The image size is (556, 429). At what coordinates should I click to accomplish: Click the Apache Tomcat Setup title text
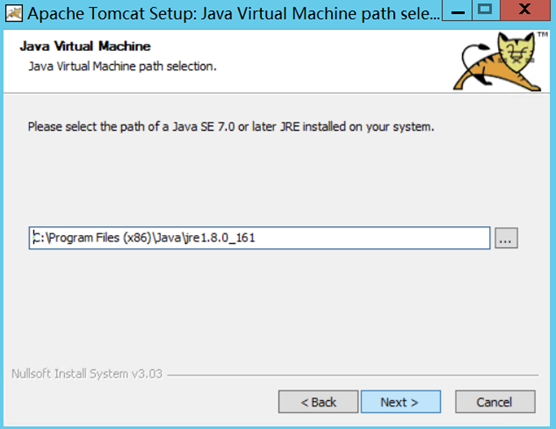tap(233, 13)
